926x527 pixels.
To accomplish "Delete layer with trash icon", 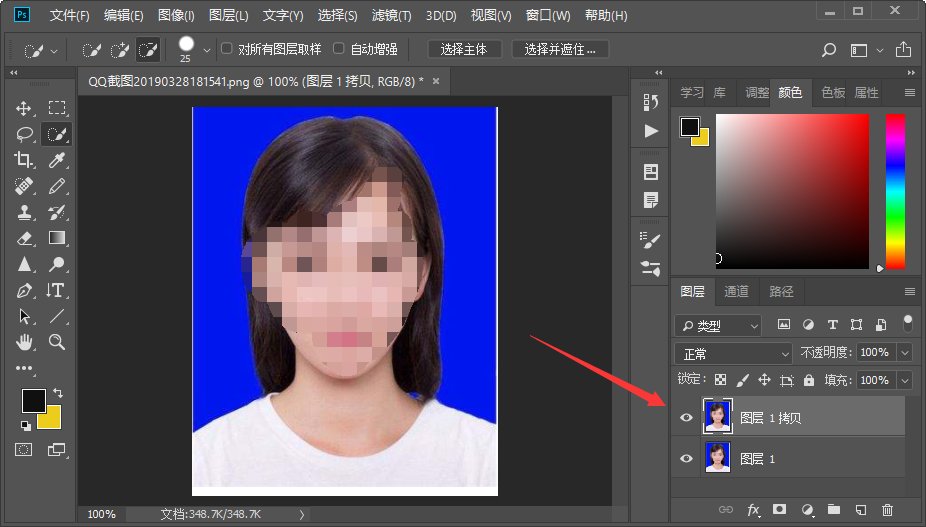I will pos(887,509).
